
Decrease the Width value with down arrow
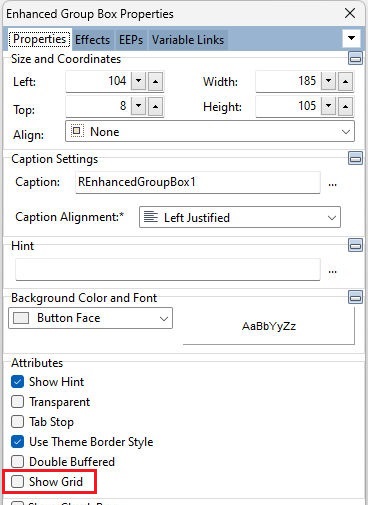pos(329,81)
